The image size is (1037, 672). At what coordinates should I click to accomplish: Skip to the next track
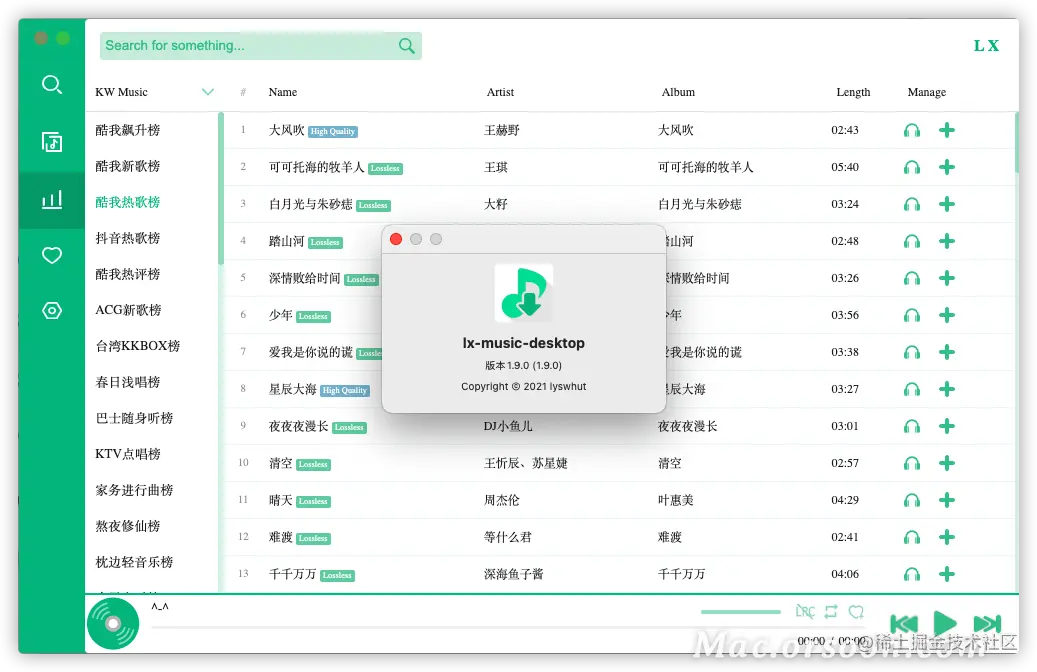click(987, 624)
